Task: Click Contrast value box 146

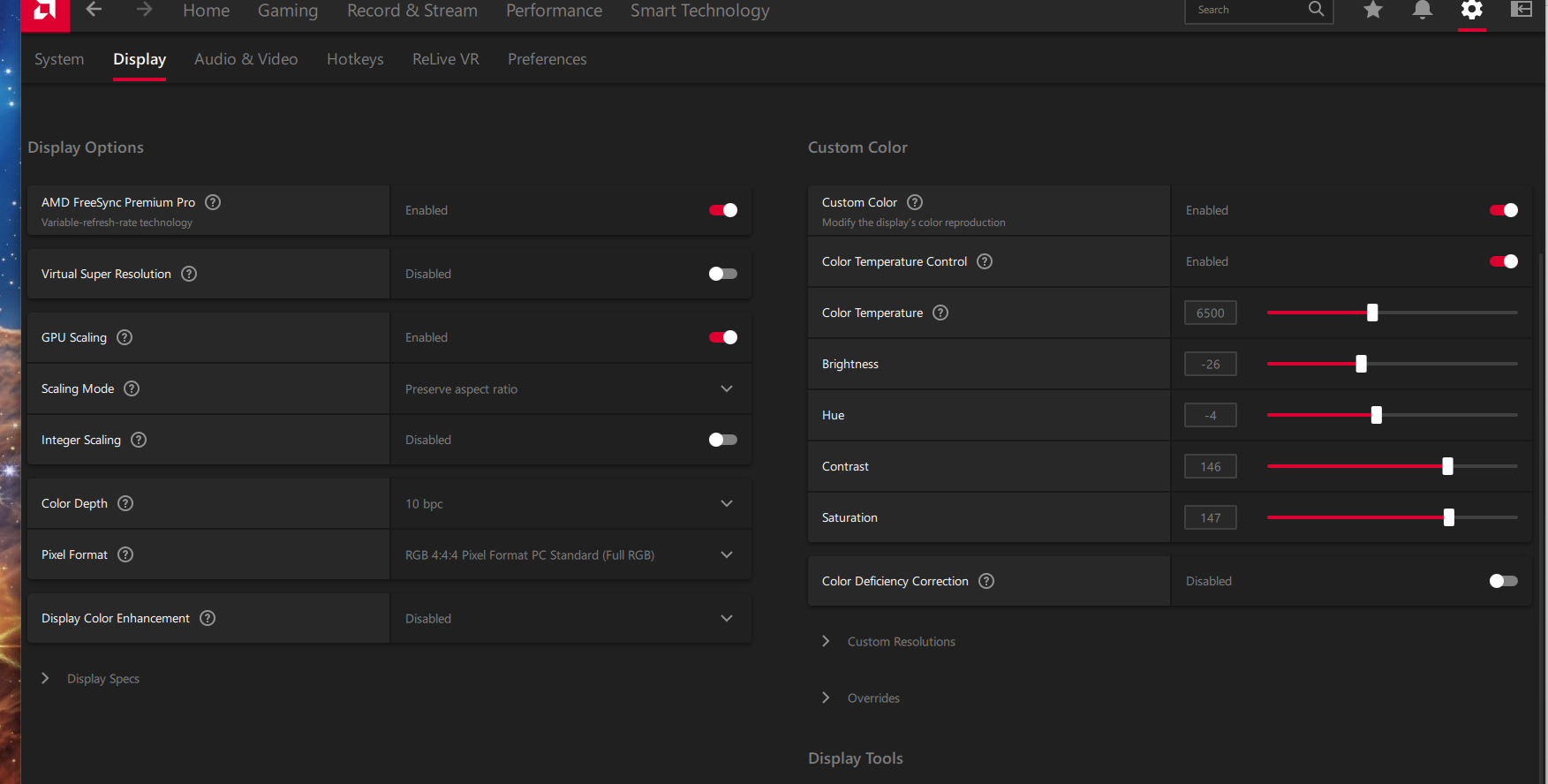Action: click(x=1211, y=466)
